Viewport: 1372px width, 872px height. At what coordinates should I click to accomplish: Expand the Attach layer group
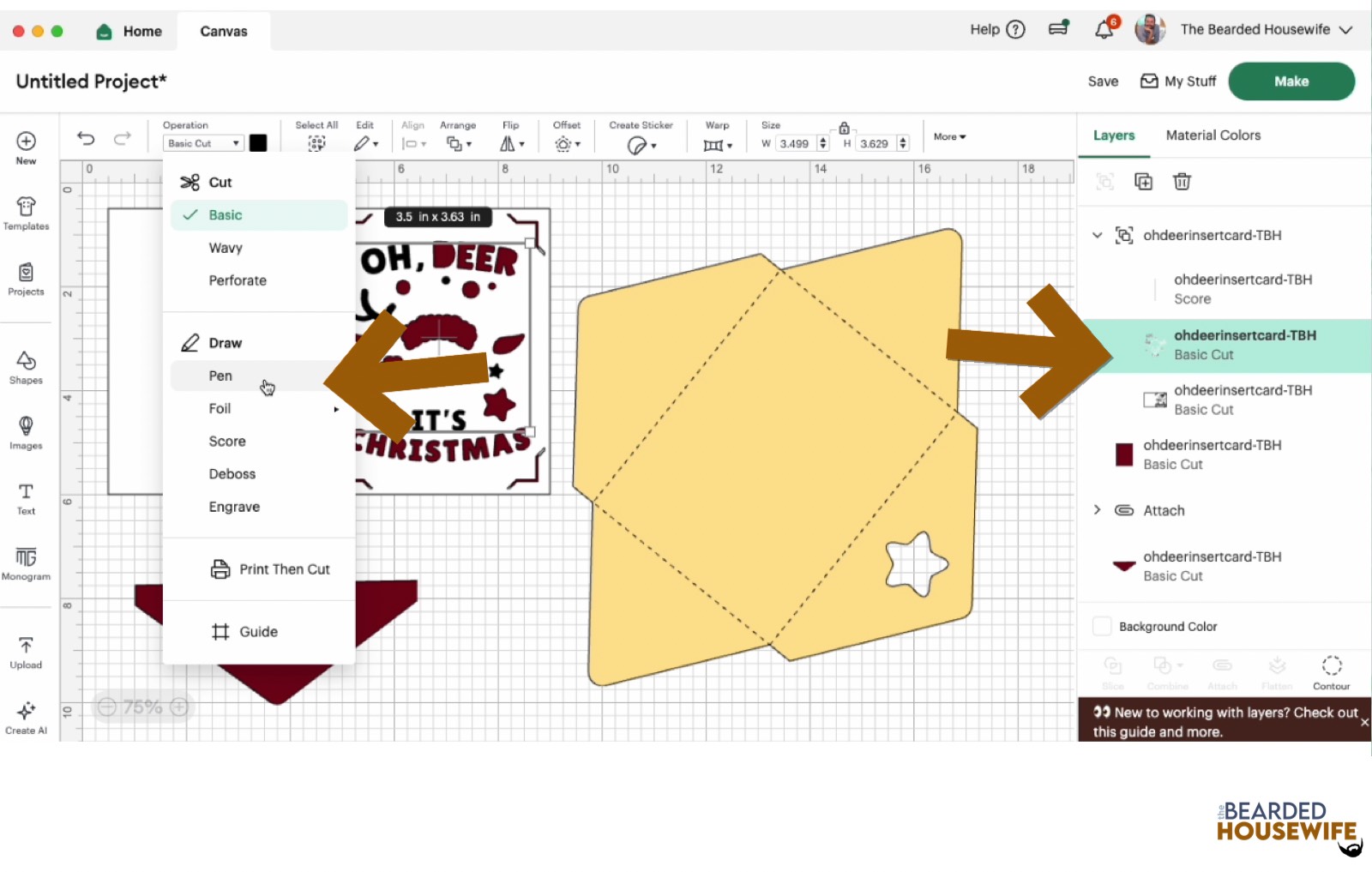1097,510
